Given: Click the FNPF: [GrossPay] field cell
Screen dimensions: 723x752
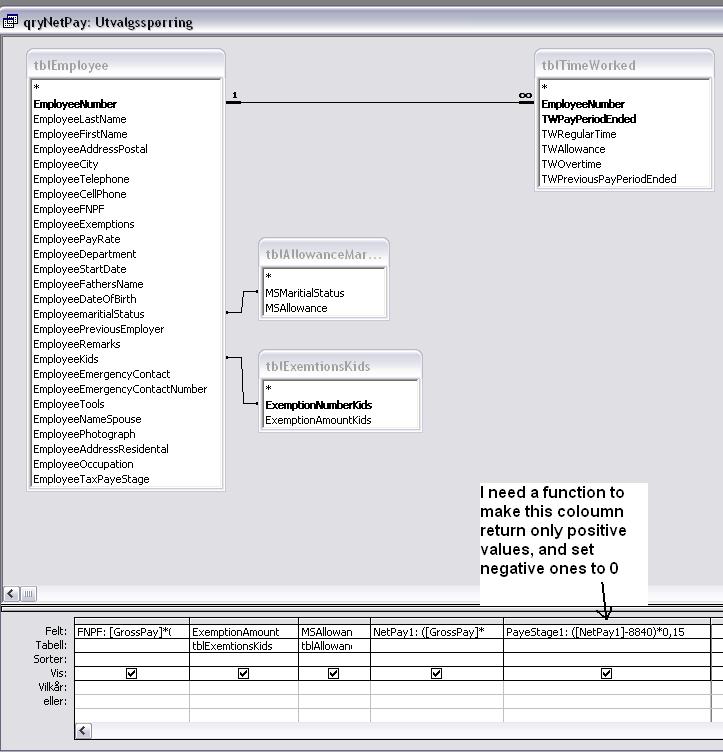Looking at the screenshot, I should (x=132, y=632).
